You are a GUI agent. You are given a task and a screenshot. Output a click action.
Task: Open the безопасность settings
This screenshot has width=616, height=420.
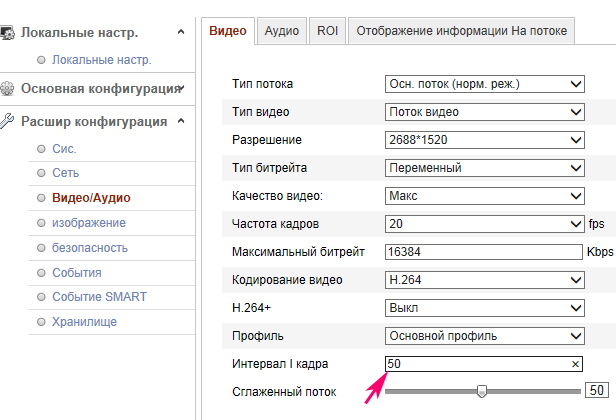tap(90, 248)
